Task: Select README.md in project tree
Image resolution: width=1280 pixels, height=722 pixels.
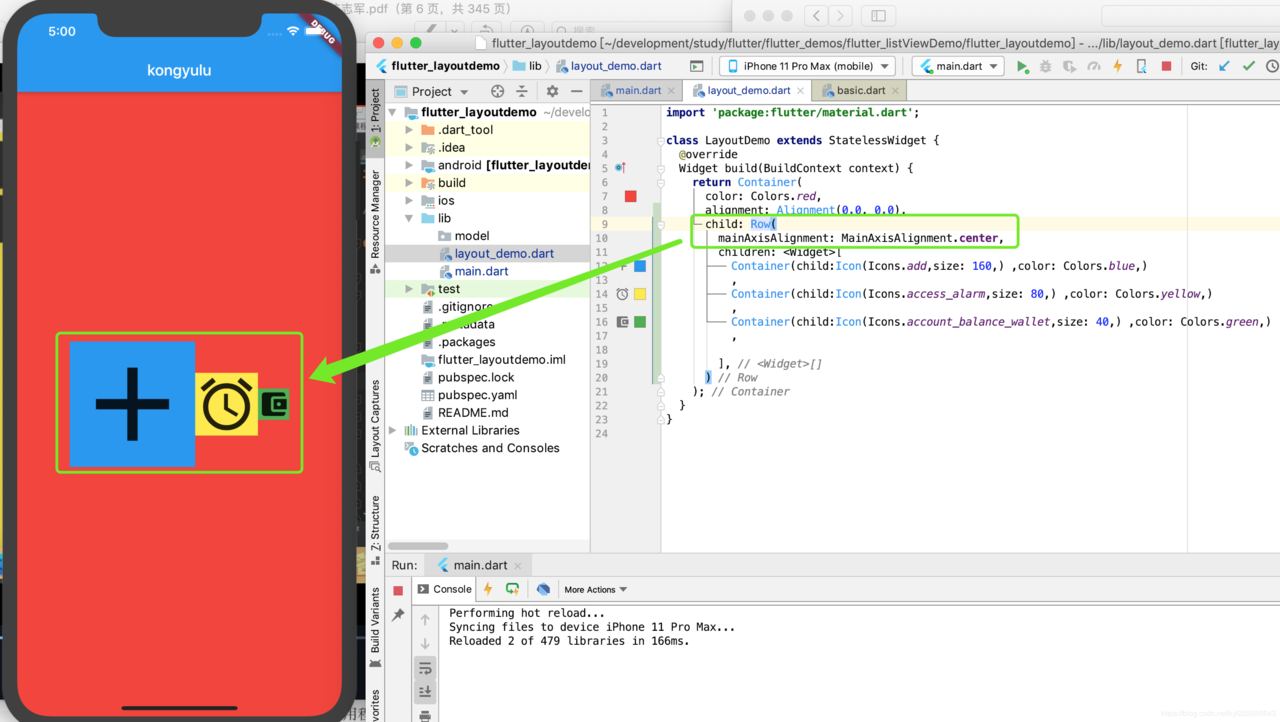Action: (x=465, y=413)
